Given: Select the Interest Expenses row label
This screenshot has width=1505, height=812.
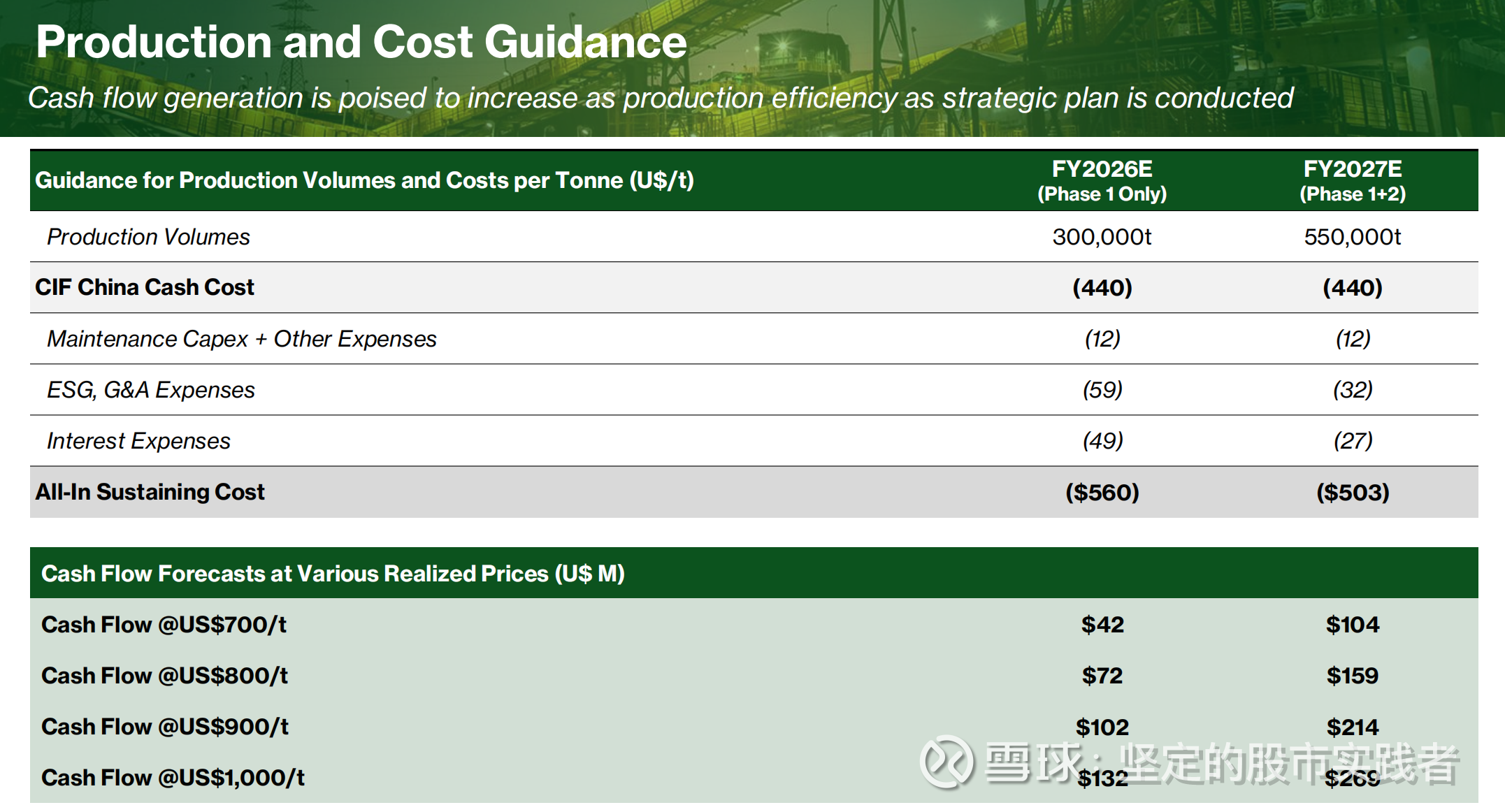Looking at the screenshot, I should [138, 441].
